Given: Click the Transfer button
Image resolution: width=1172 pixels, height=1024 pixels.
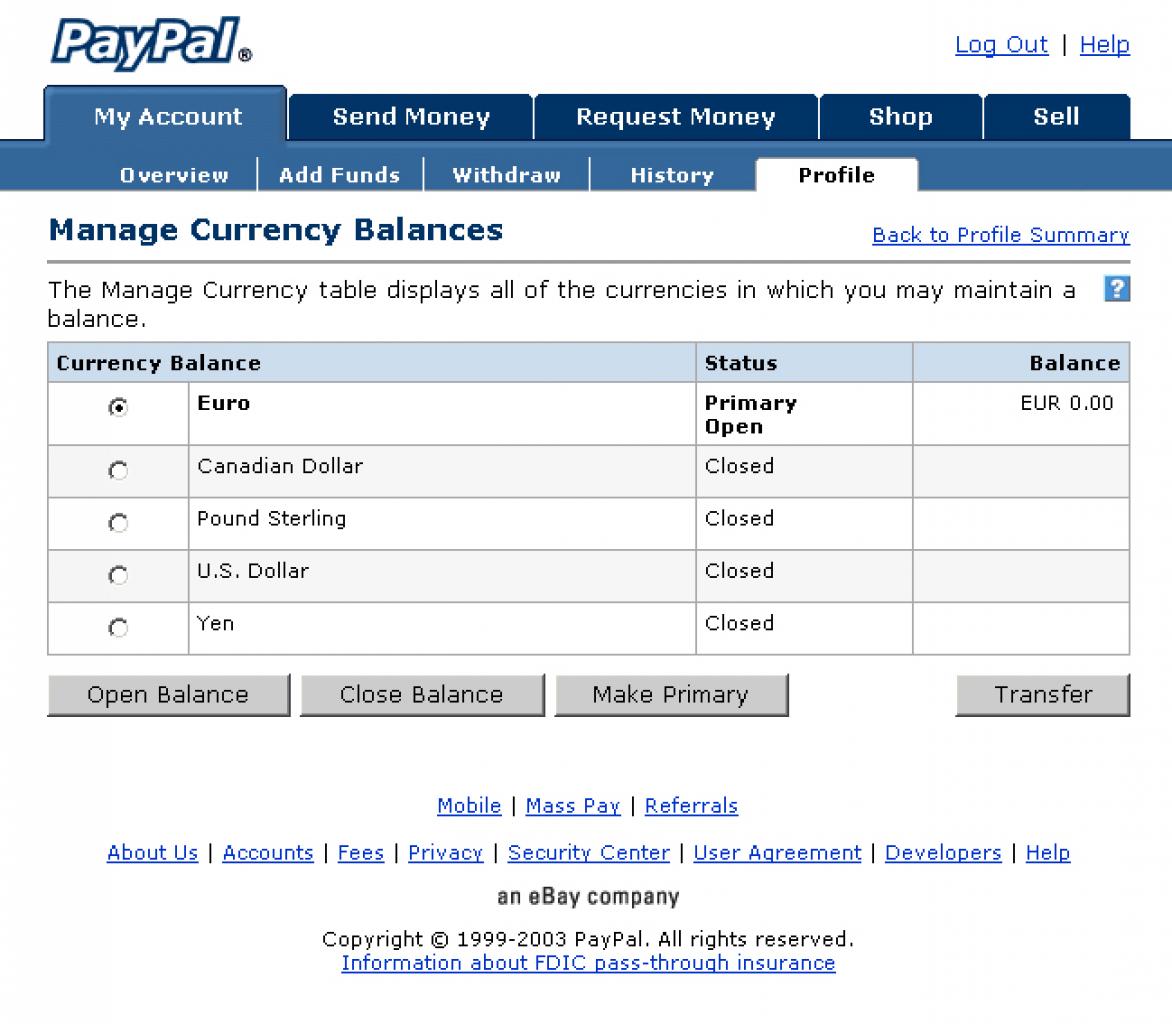Looking at the screenshot, I should [x=1043, y=694].
